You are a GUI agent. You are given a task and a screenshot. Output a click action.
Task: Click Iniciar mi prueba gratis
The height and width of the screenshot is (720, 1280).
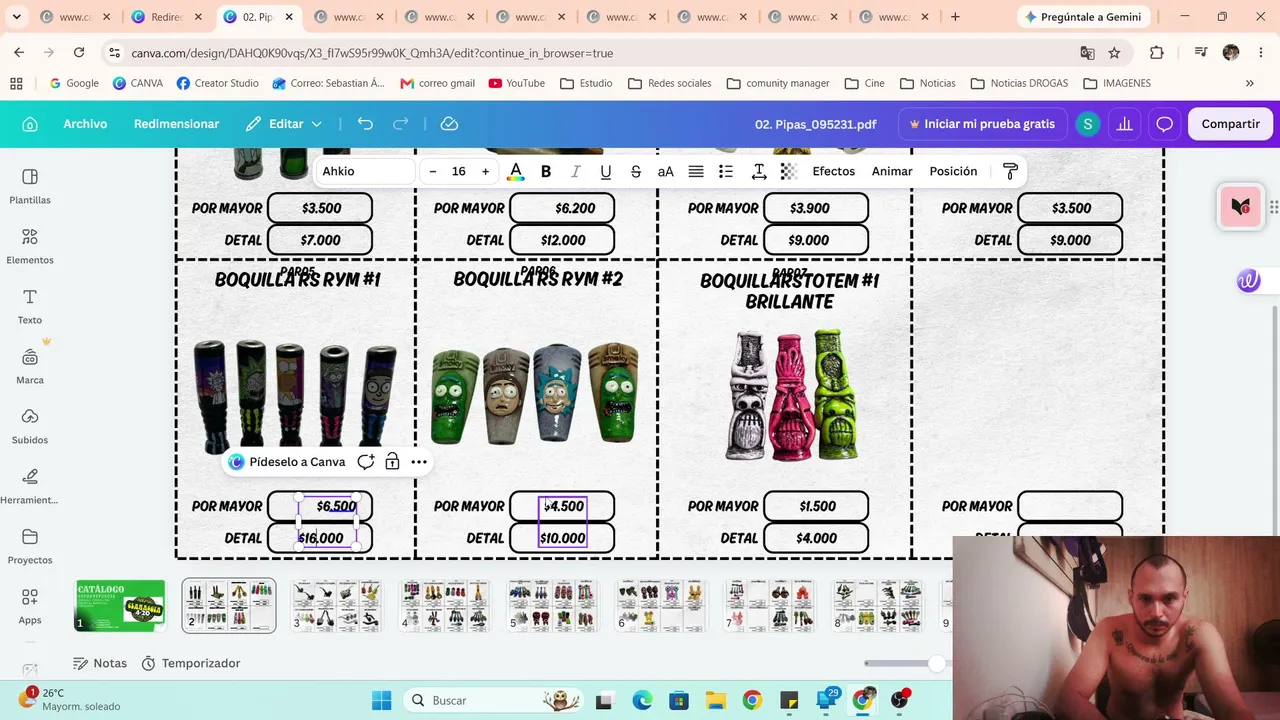coord(982,124)
